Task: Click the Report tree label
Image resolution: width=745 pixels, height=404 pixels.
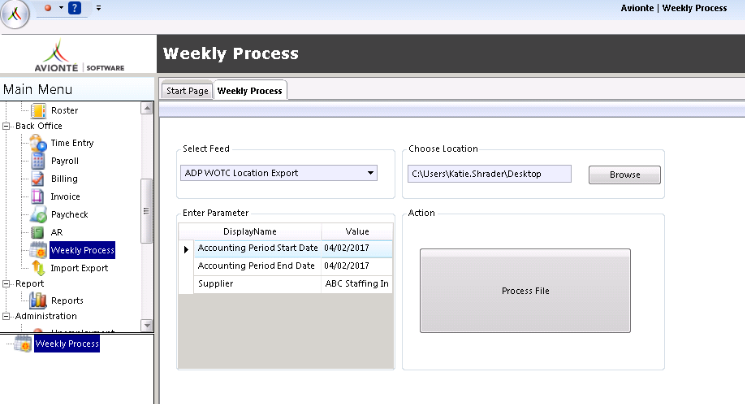Action: pos(29,283)
